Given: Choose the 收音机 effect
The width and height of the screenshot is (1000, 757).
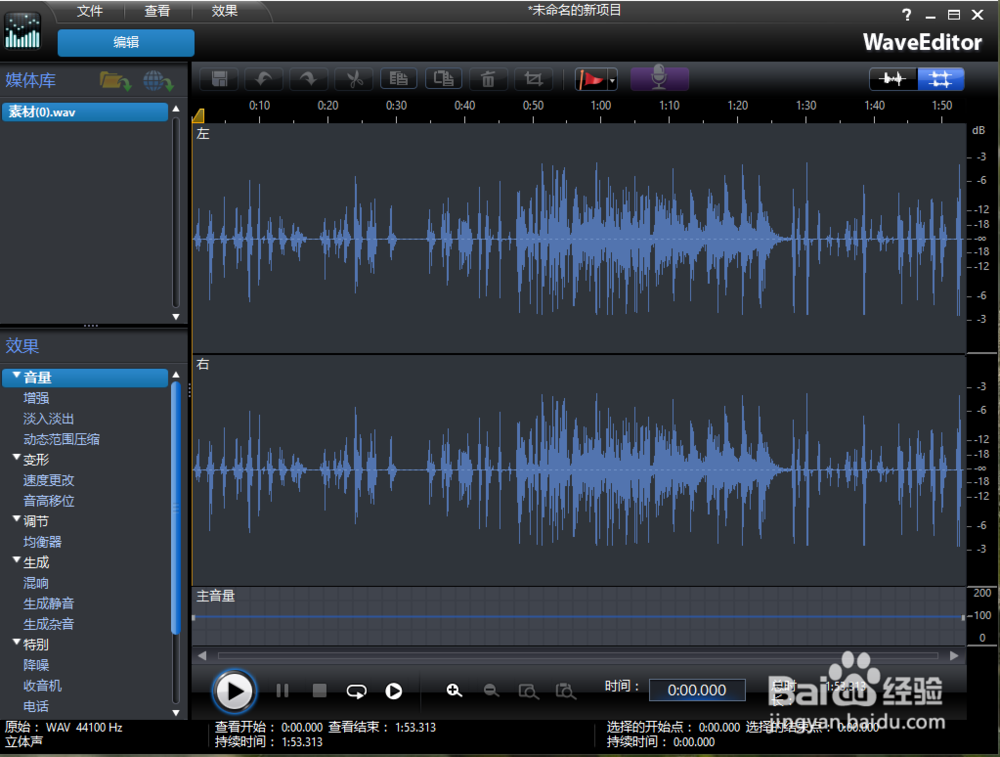Looking at the screenshot, I should point(42,686).
